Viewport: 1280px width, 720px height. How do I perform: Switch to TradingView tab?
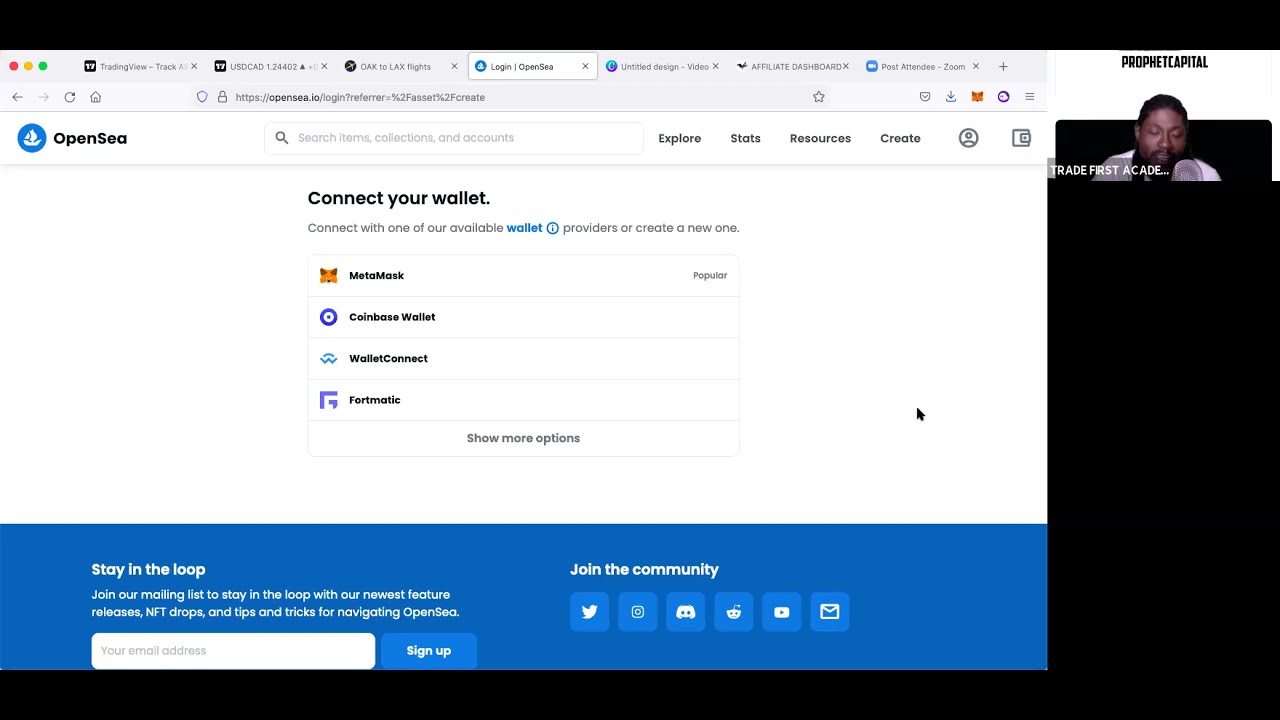140,66
